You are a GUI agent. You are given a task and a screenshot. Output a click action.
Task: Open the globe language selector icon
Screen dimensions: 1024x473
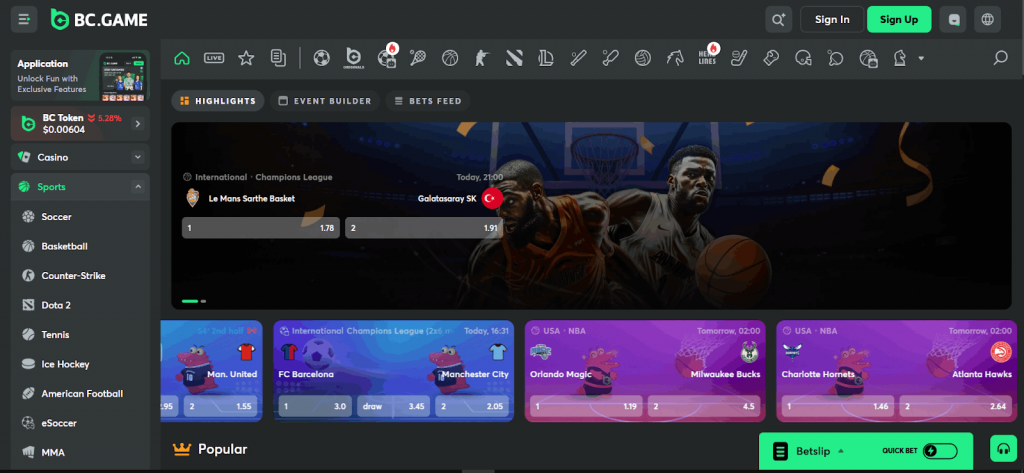point(989,19)
